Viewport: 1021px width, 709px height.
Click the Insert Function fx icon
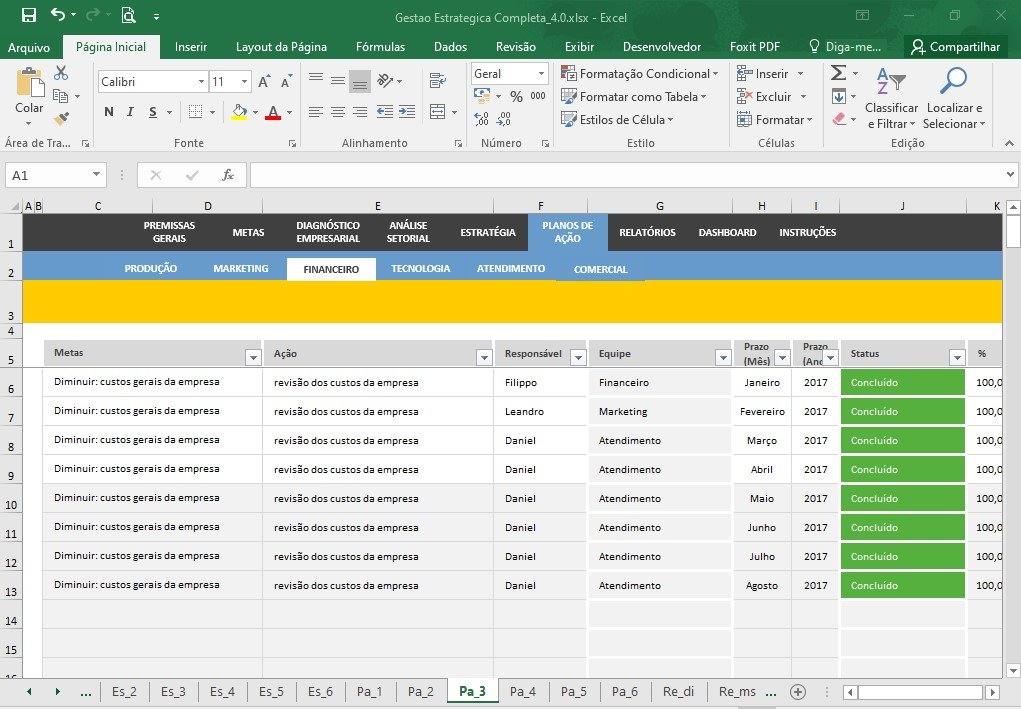click(x=227, y=175)
